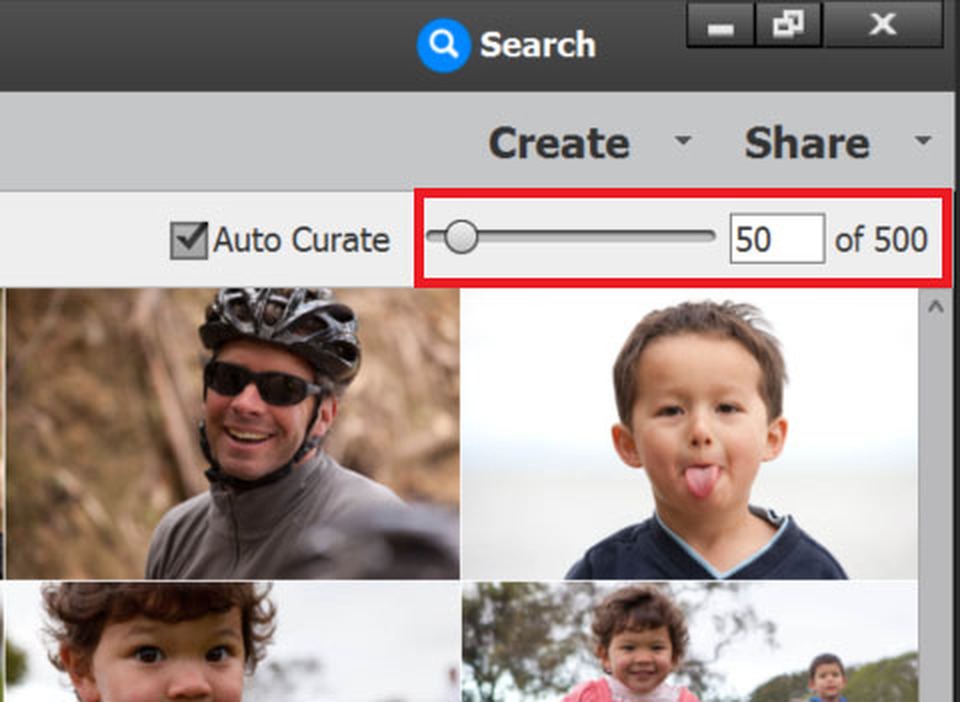Viewport: 960px width, 702px height.
Task: Open the Create menu
Action: (559, 143)
